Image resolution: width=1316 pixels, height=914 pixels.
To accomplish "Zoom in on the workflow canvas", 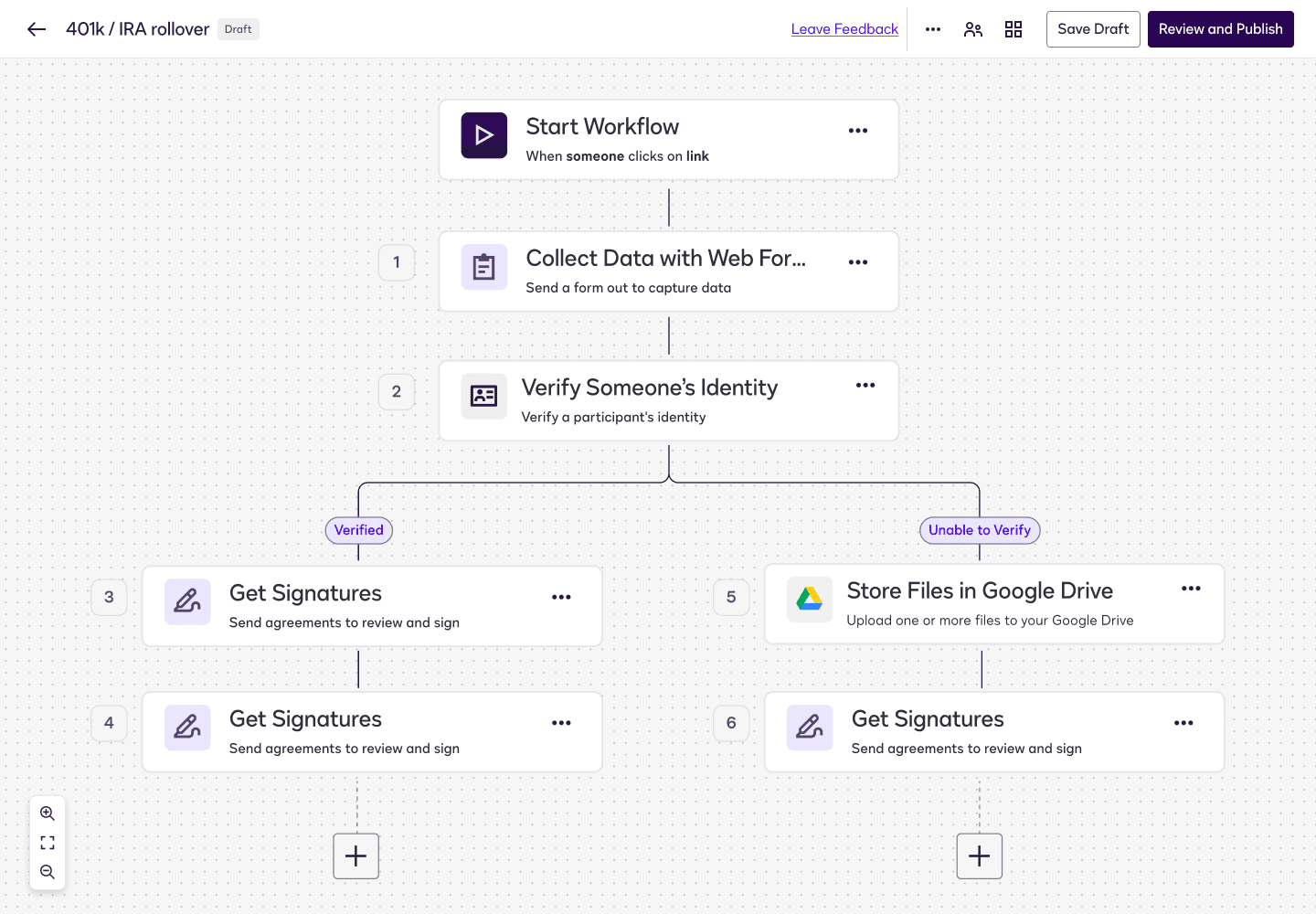I will pyautogui.click(x=48, y=813).
